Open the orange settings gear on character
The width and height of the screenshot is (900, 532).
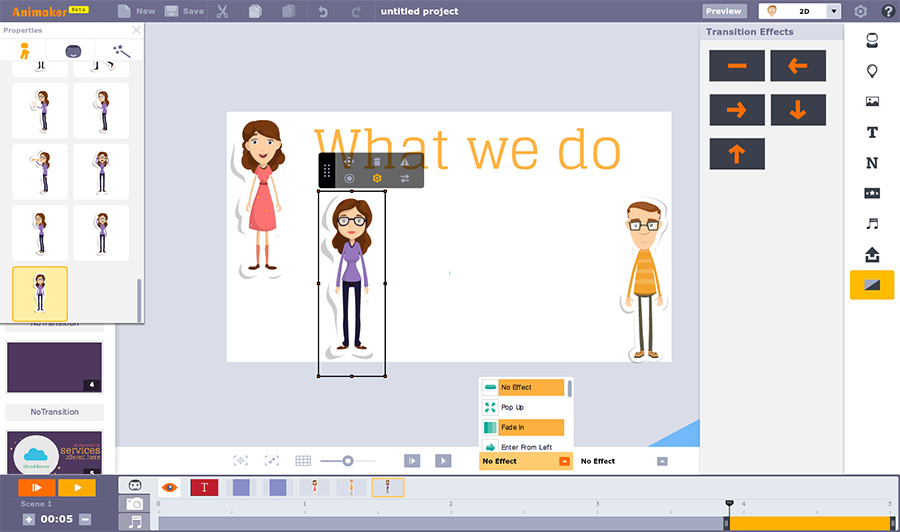click(x=377, y=179)
